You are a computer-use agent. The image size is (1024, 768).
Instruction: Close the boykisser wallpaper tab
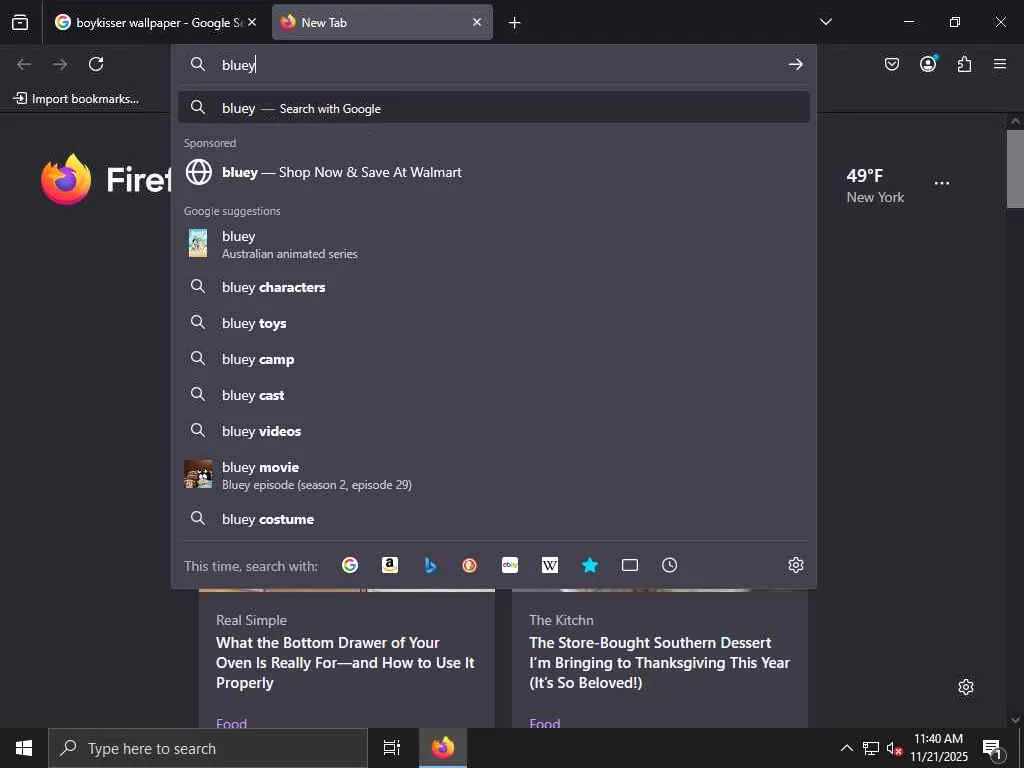[x=252, y=22]
